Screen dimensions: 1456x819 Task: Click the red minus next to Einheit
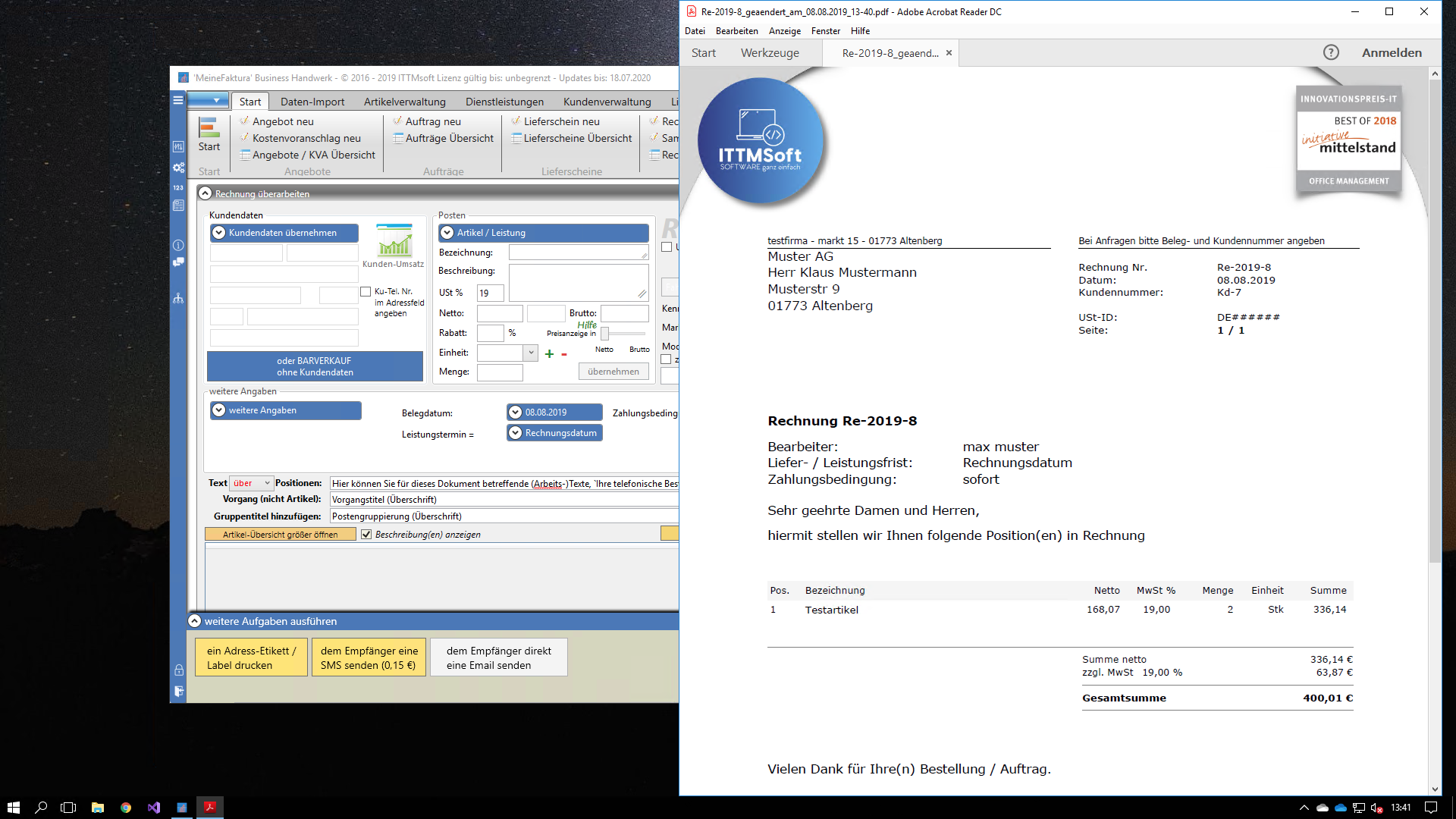coord(564,354)
